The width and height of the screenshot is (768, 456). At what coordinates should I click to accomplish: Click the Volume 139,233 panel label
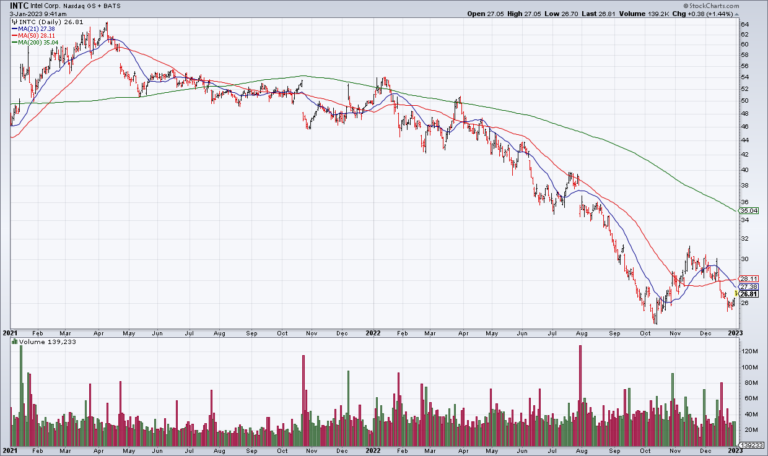pos(48,342)
